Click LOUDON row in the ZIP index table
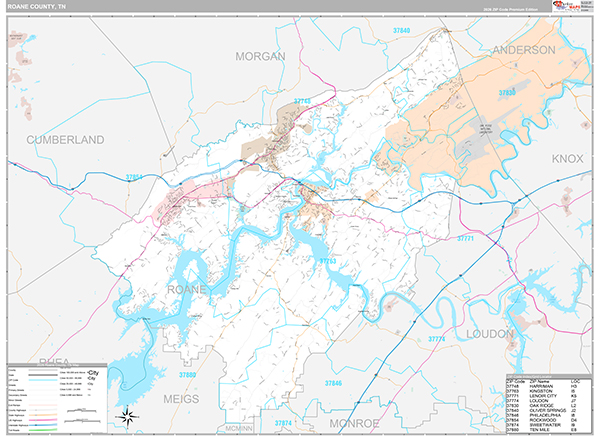The height and width of the screenshot is (436, 600). coord(544,401)
